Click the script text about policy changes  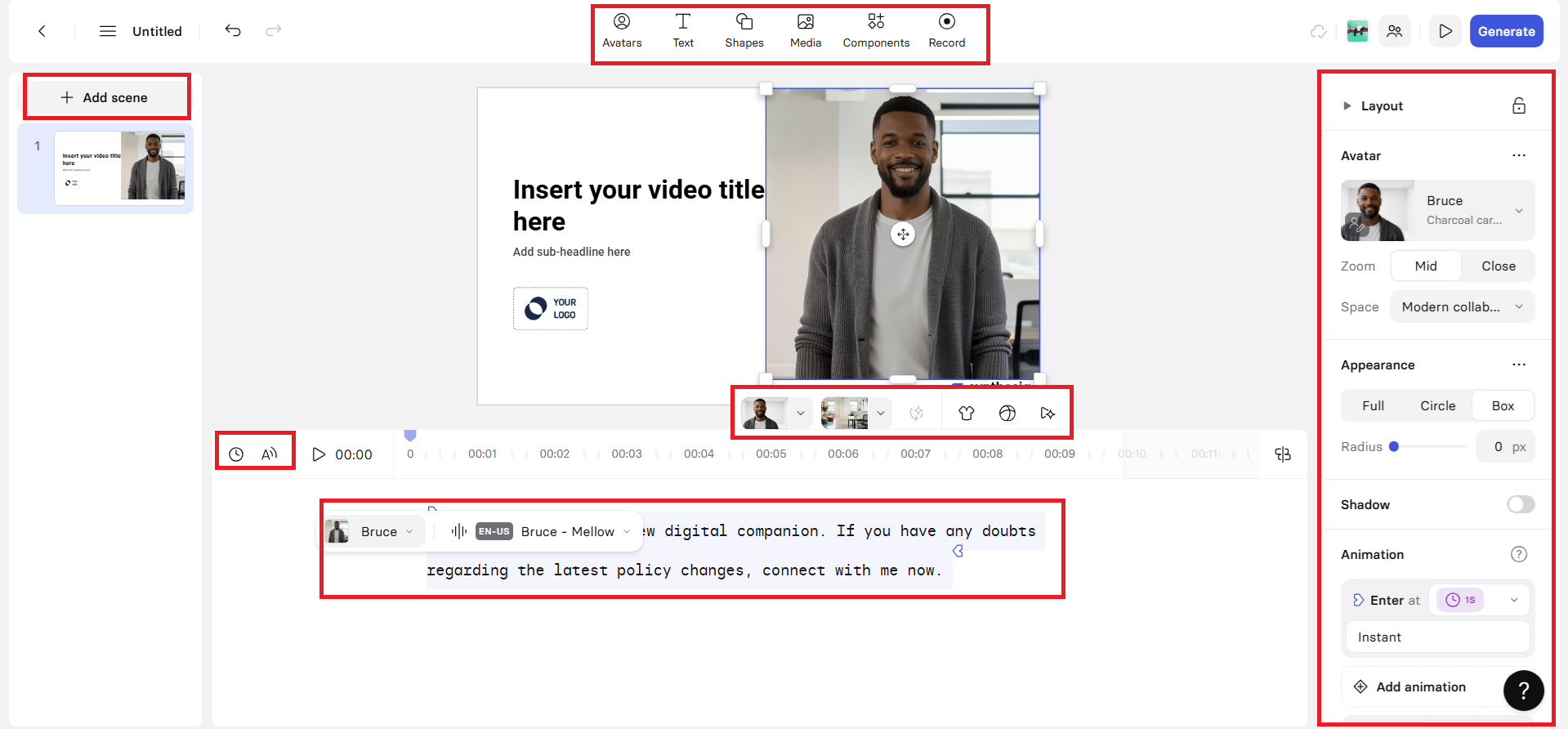click(x=685, y=570)
